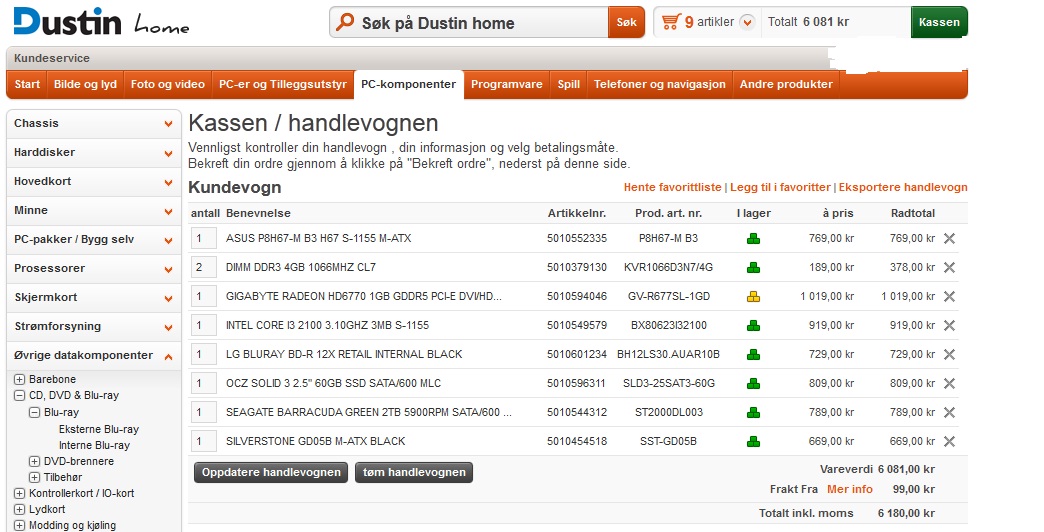Expand PC-pakker / Bygg selv category
1044x532 pixels.
click(x=168, y=240)
